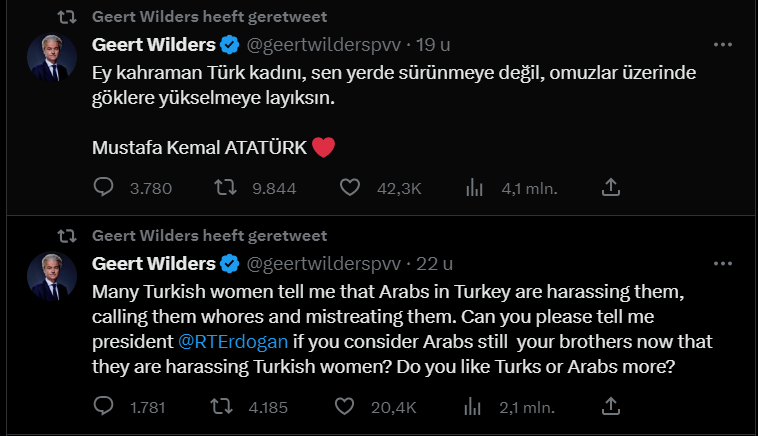View analytics showing 2,1 mln. views
Viewport: 758px width, 436px height.
(476, 406)
